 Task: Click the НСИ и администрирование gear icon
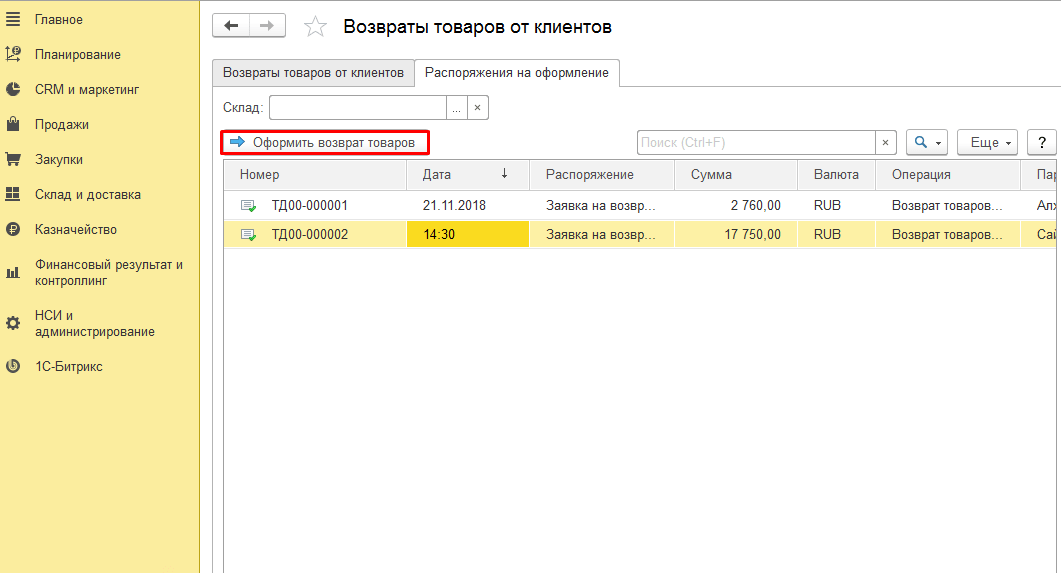13,323
